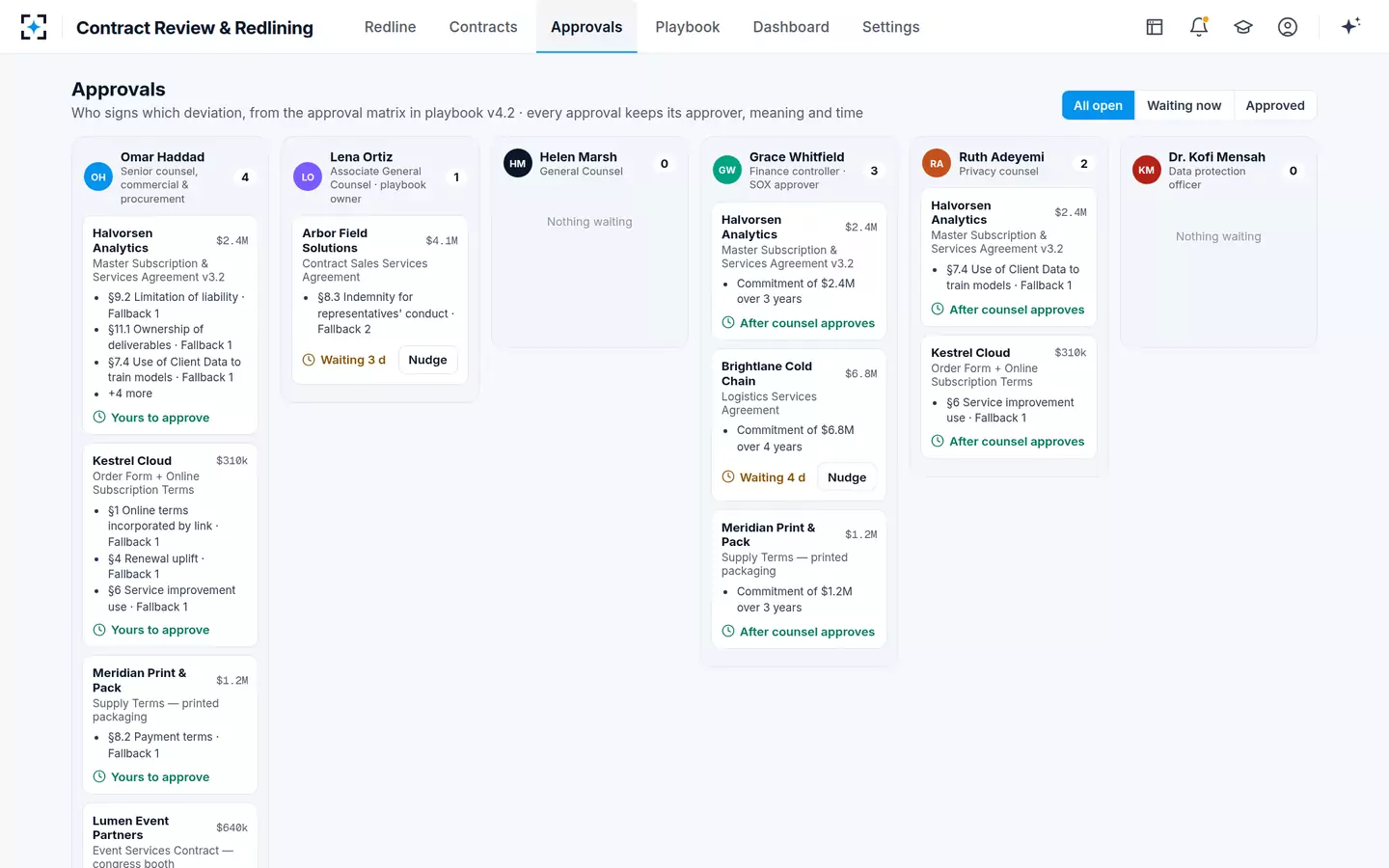Open Lumen Event Partners card title

point(130,827)
